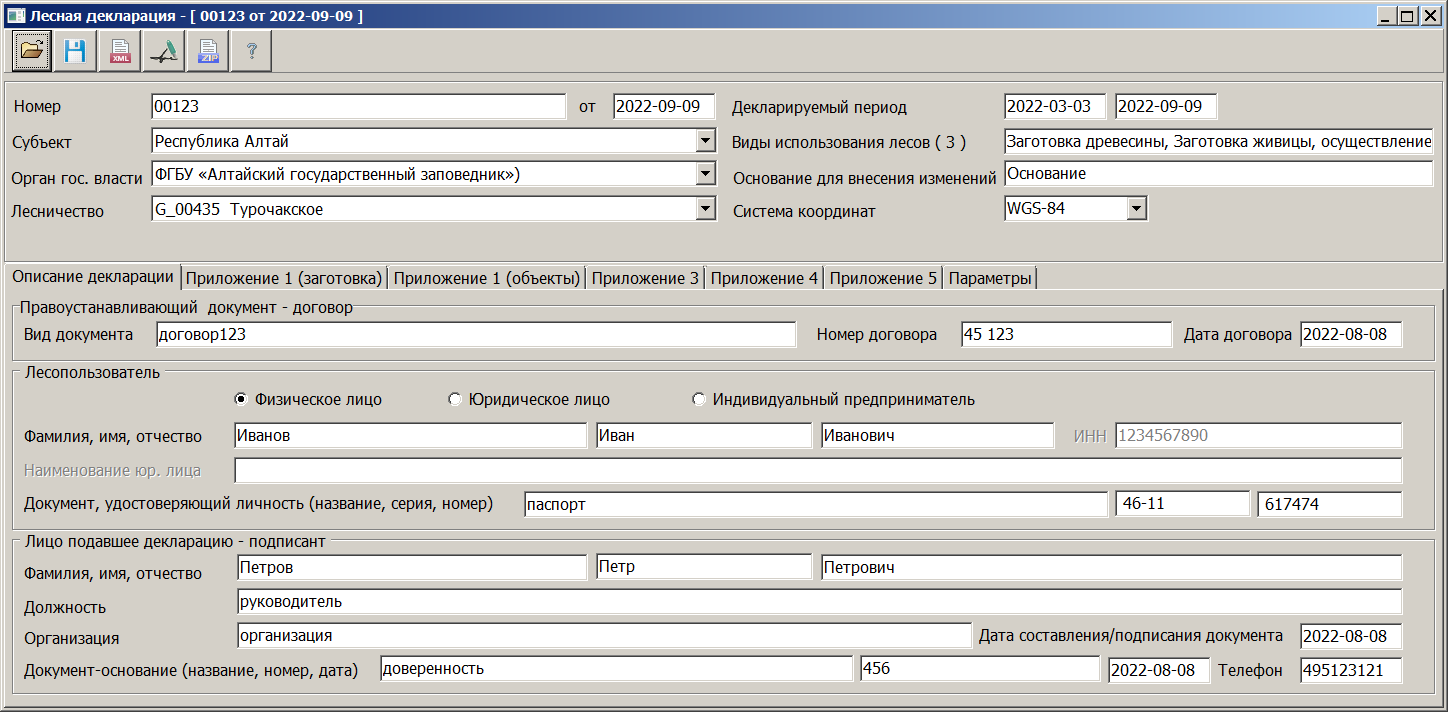
Task: Click the application icon in the title bar
Action: tap(14, 16)
